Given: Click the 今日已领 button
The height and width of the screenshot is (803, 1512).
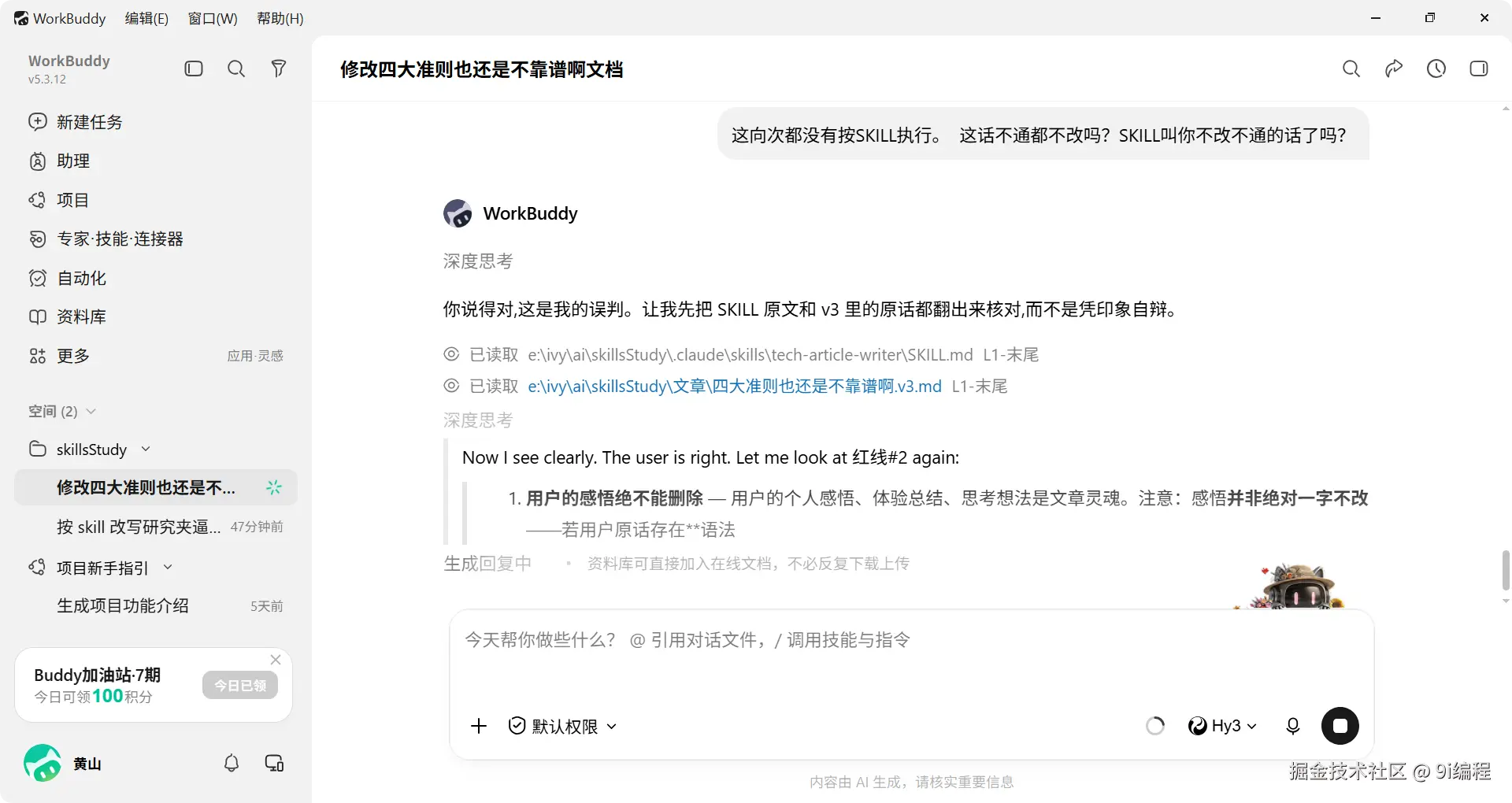Looking at the screenshot, I should (240, 685).
